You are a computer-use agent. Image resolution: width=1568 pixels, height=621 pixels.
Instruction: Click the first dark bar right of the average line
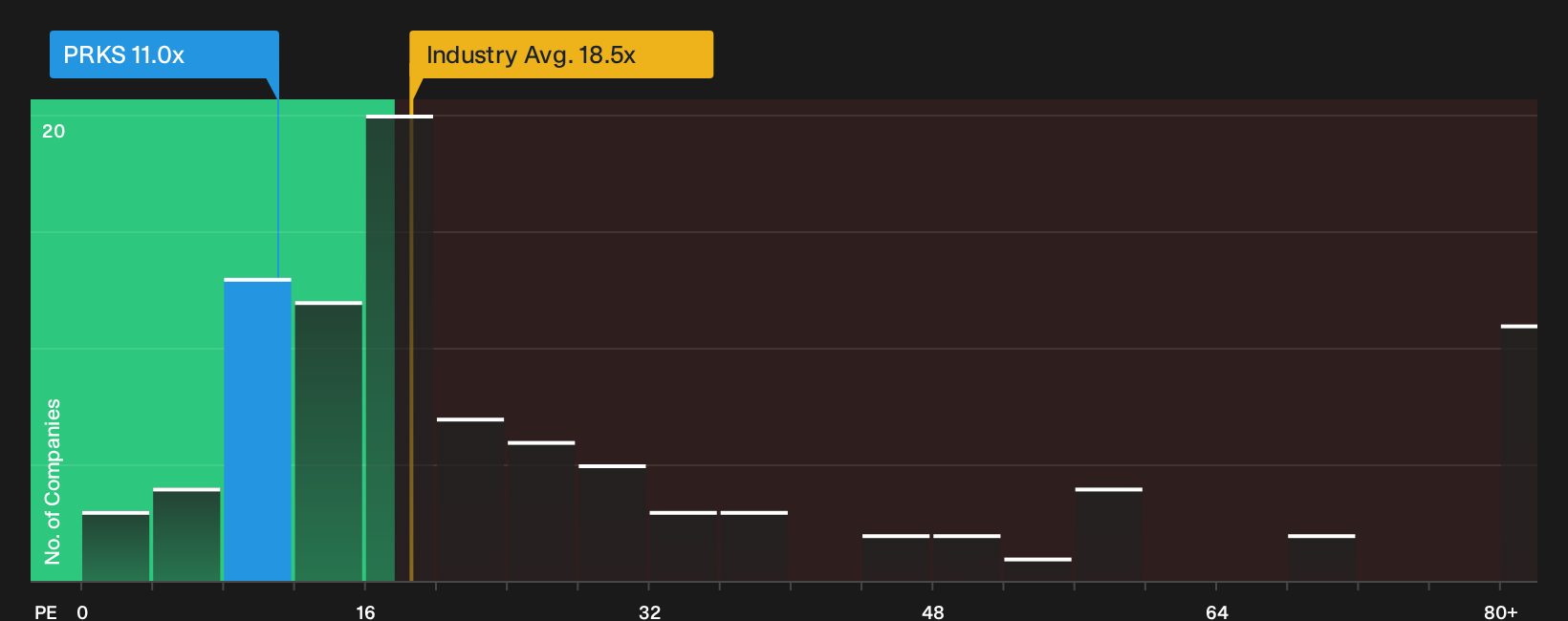(x=470, y=500)
